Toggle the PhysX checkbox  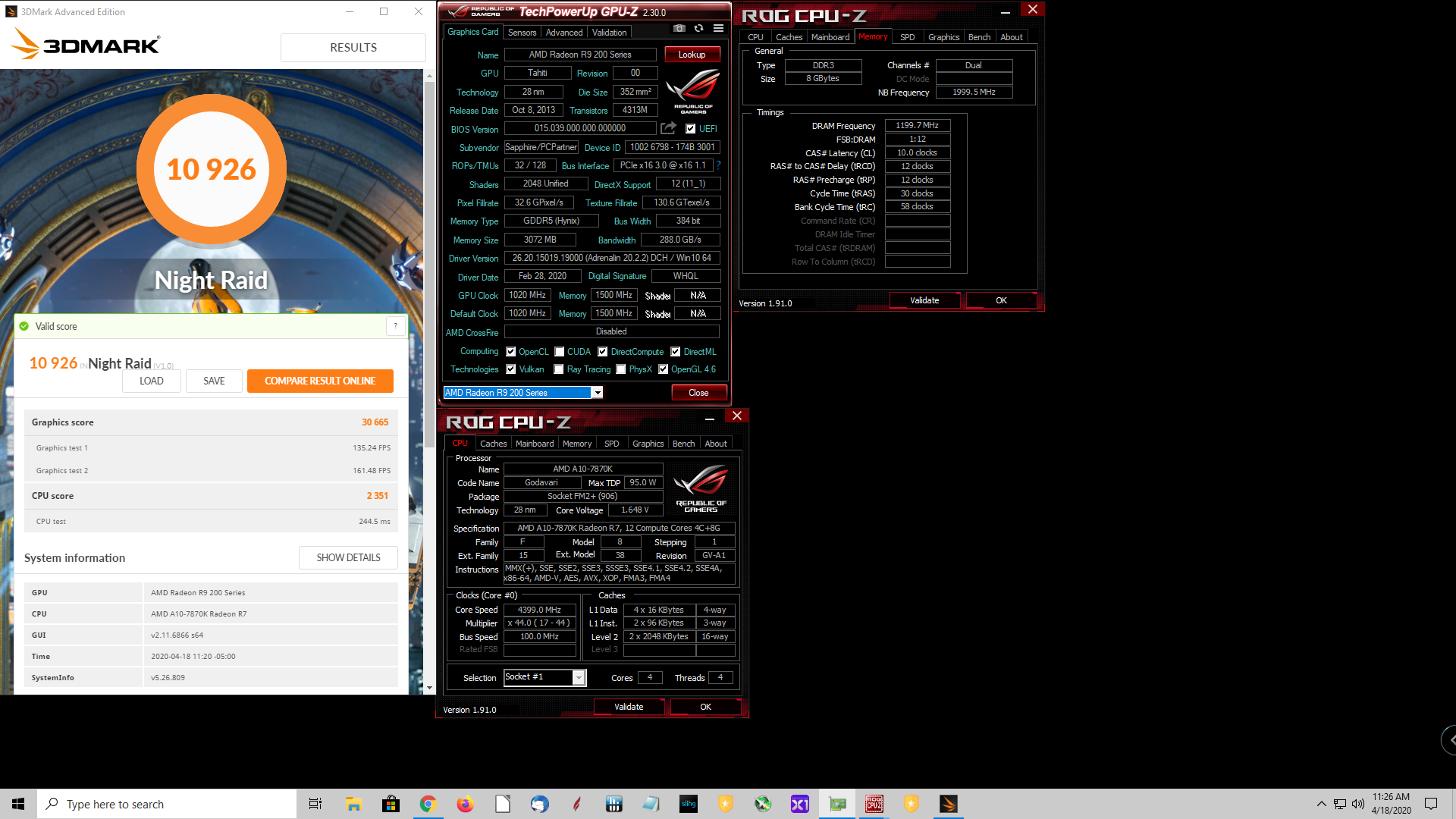click(x=621, y=369)
